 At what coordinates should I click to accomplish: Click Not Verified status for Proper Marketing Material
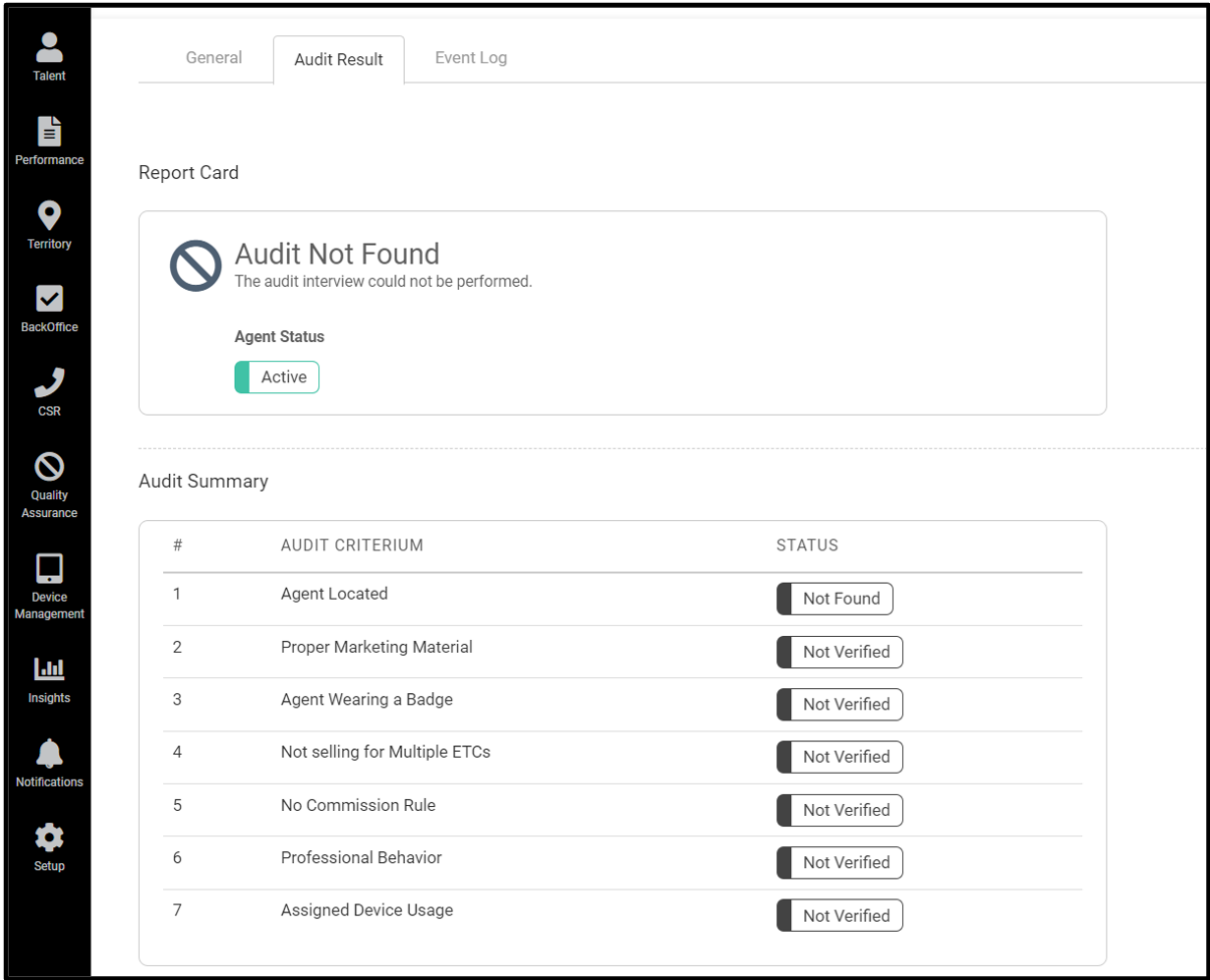[839, 652]
